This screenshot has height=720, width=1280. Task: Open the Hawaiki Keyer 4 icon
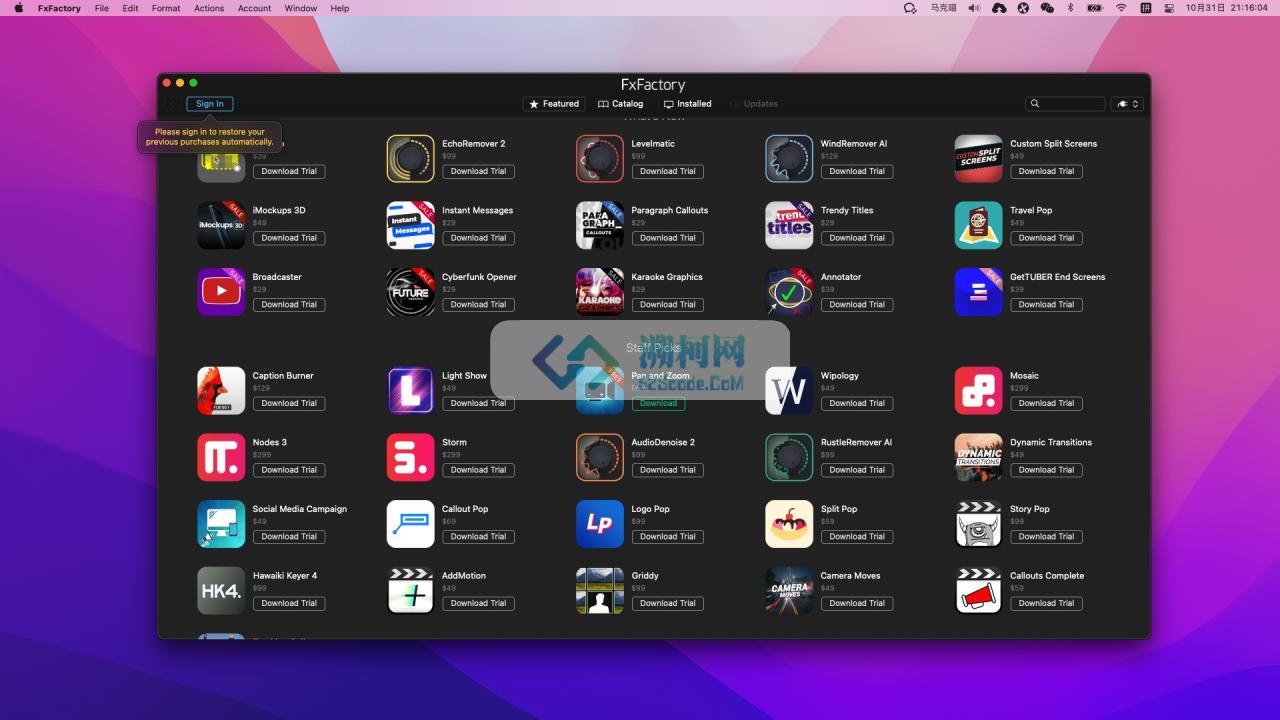[x=221, y=590]
